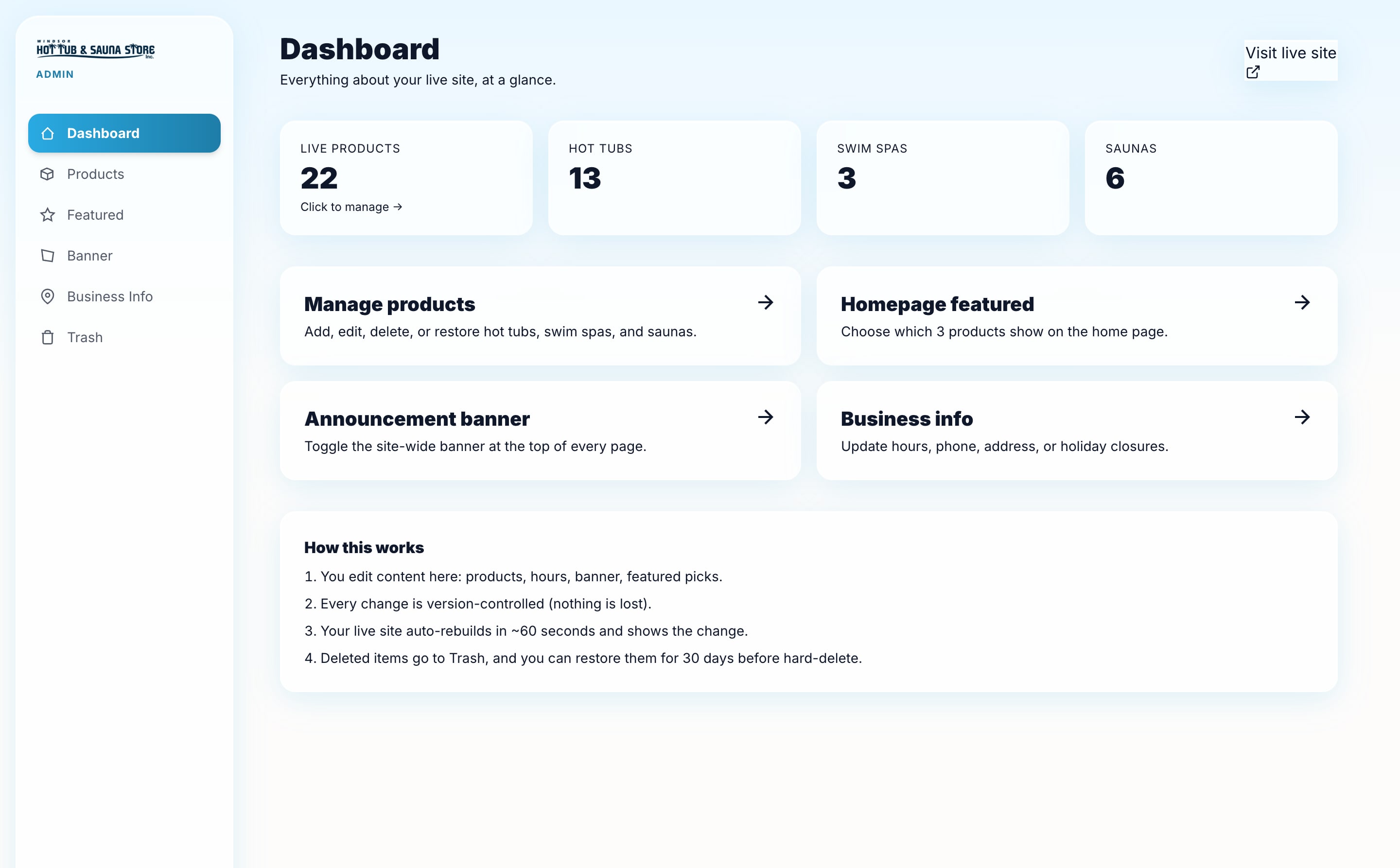Click the ADMIN label under logo
This screenshot has height=868, width=1400.
[x=55, y=74]
